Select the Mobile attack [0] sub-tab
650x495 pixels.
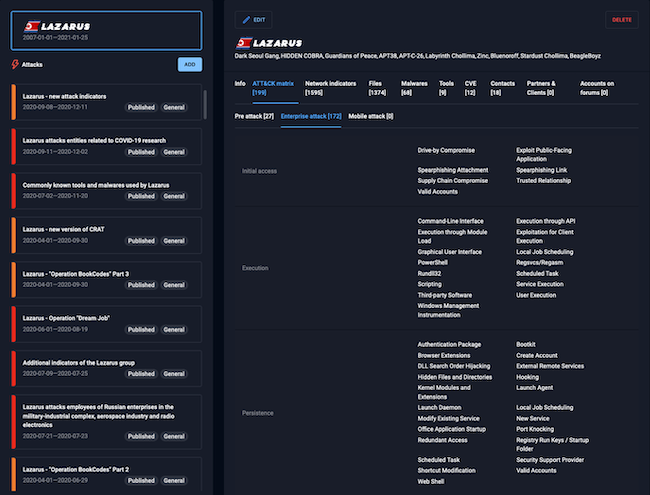371,116
